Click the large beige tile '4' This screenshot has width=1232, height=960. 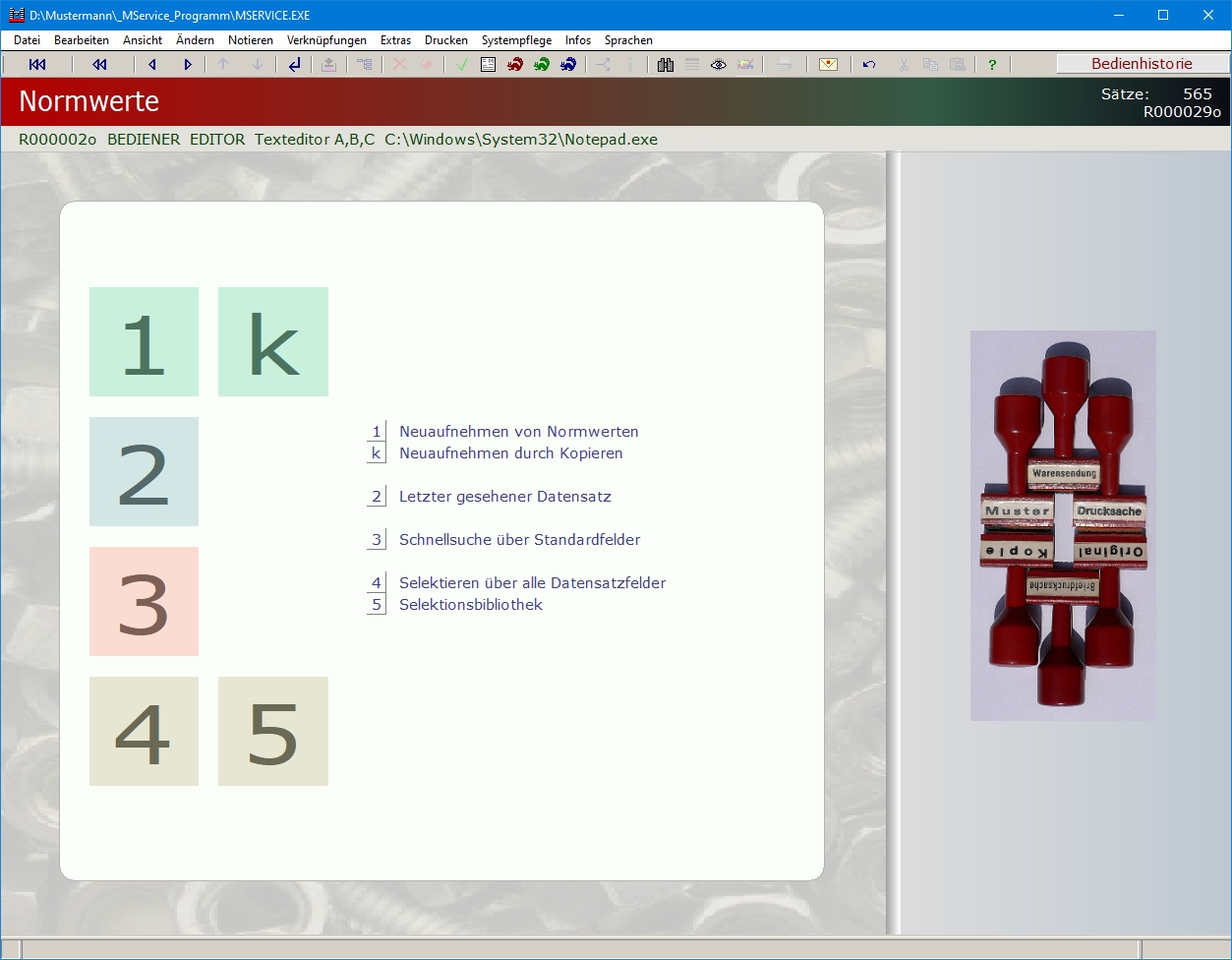144,731
